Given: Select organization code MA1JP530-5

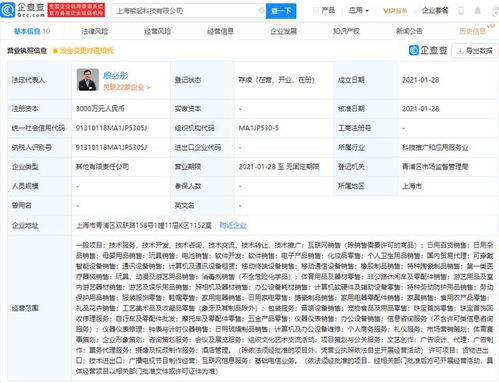Looking at the screenshot, I should [x=259, y=128].
